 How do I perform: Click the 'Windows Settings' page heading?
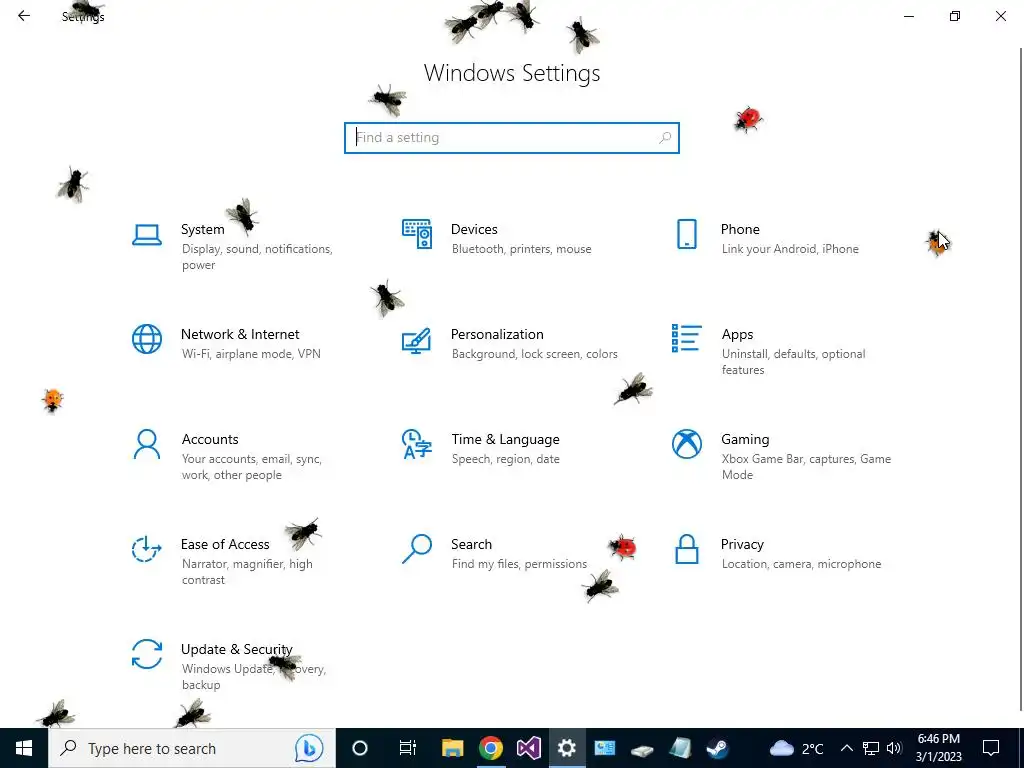point(512,73)
